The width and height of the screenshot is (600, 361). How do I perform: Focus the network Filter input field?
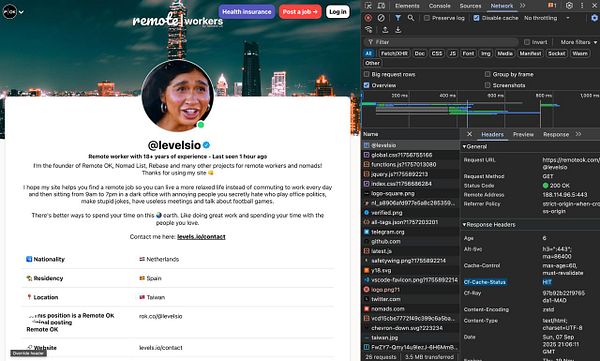(x=442, y=42)
